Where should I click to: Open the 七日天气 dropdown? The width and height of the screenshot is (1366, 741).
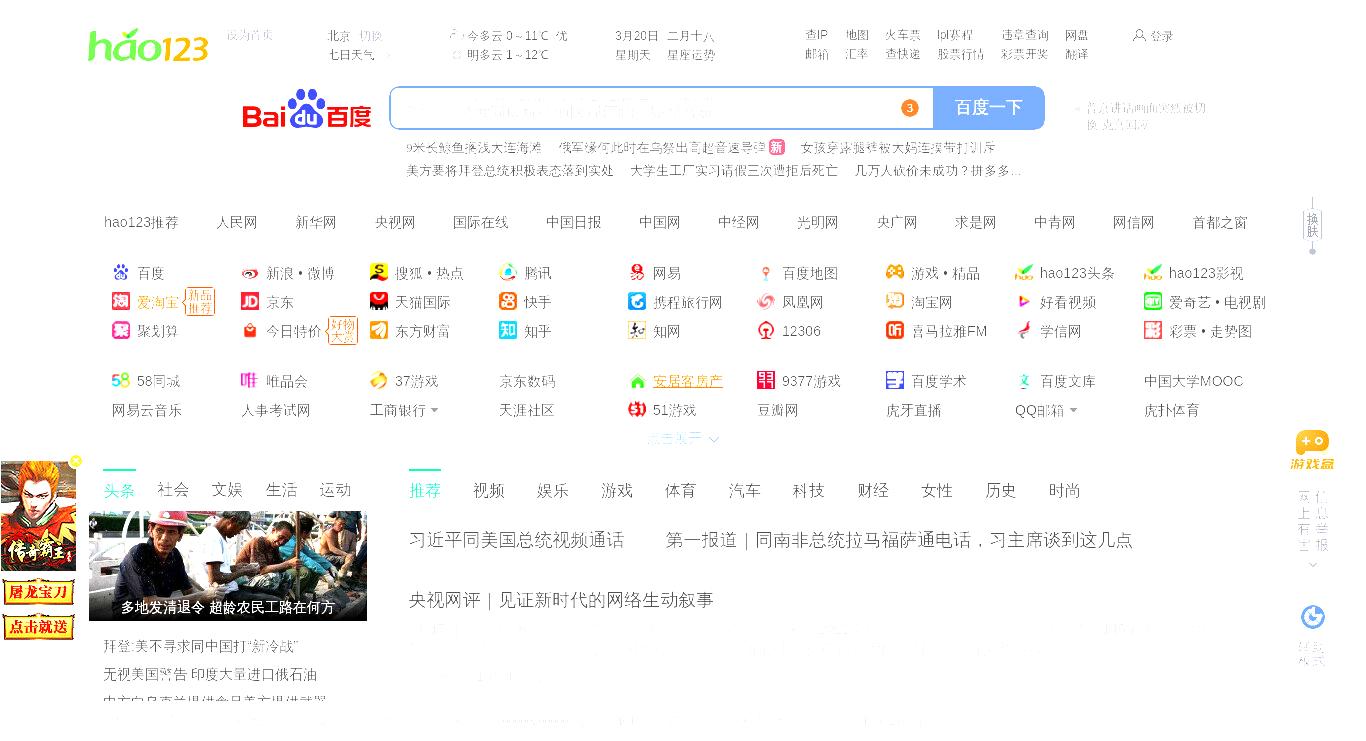360,54
